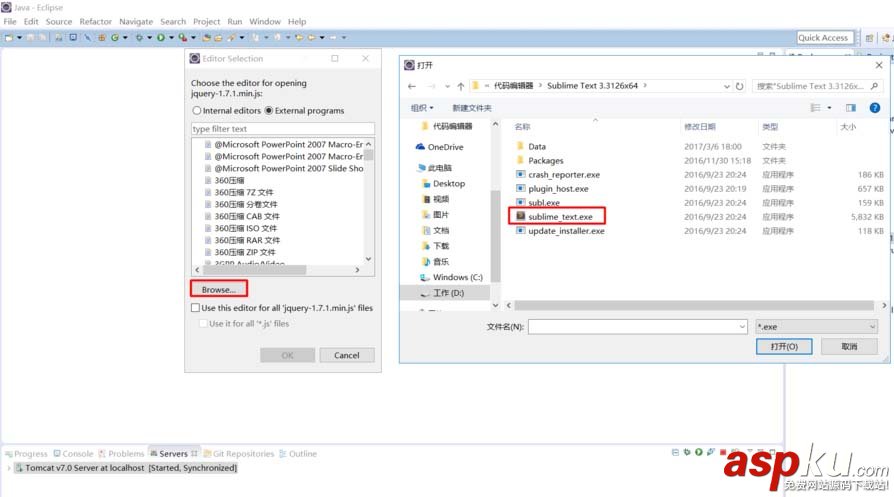
Task: Refresh the file dialog folder listing
Action: 739,86
